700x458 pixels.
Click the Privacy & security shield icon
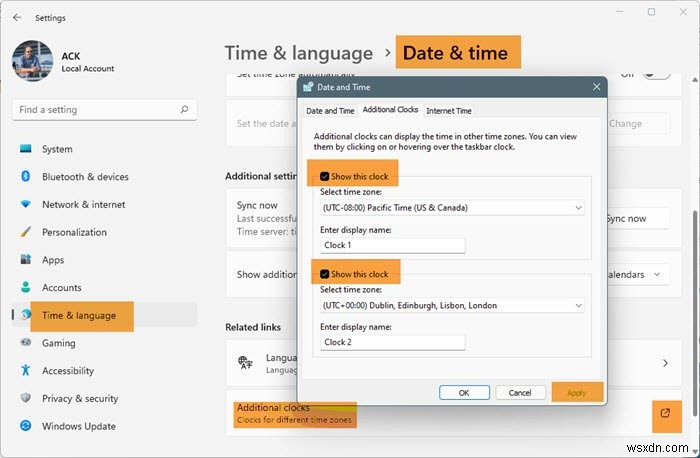point(26,398)
